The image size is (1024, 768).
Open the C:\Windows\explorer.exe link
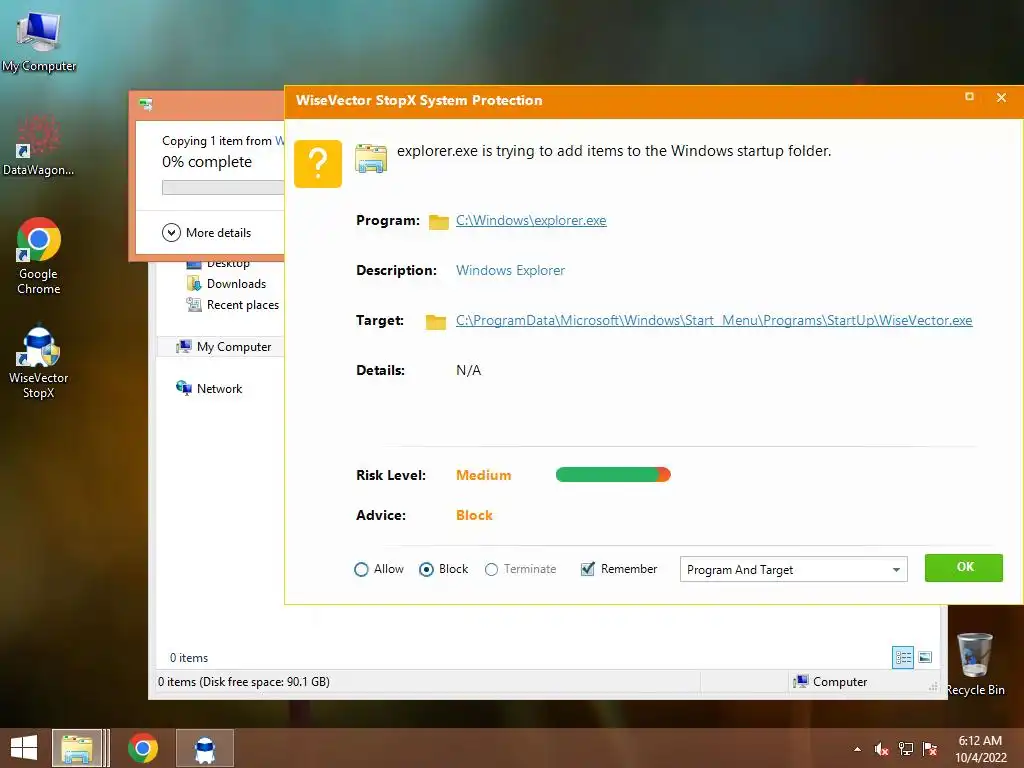pos(531,220)
